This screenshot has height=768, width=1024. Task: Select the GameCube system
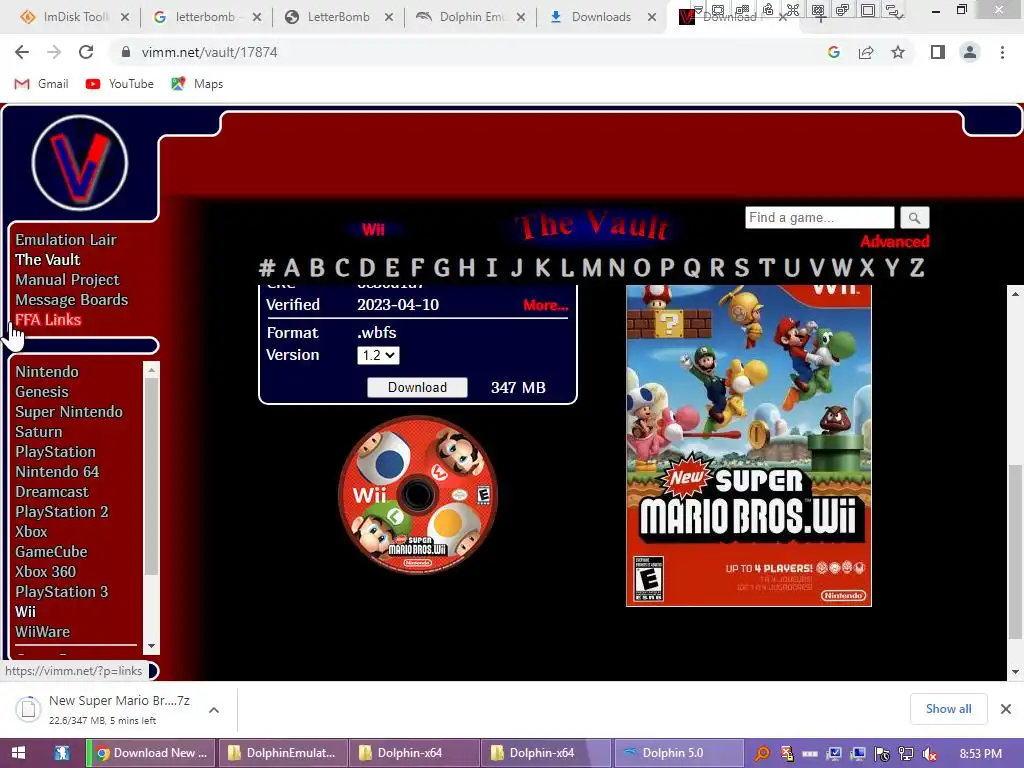(52, 552)
